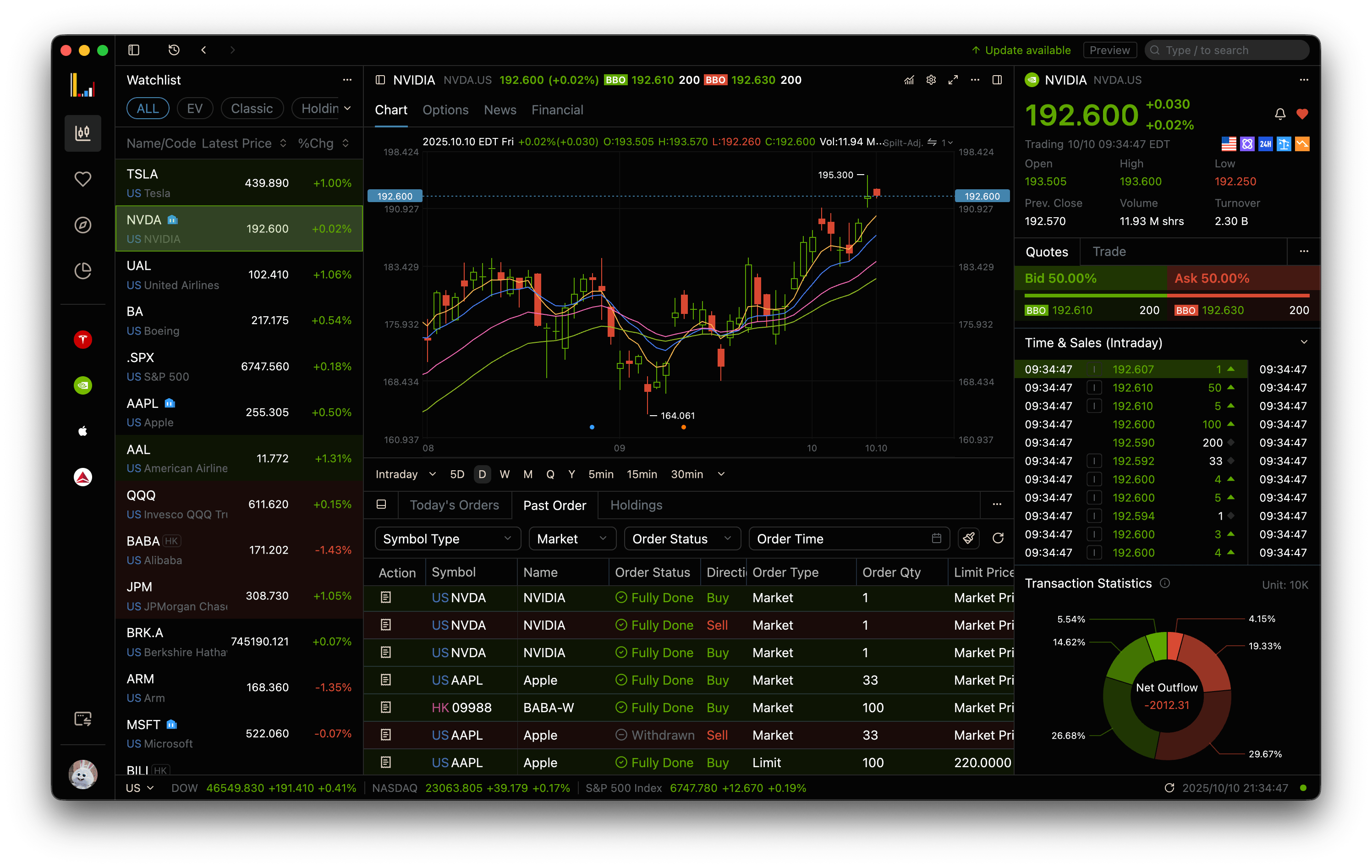
Task: Expand chart to fullscreen arrows icon
Action: click(953, 80)
